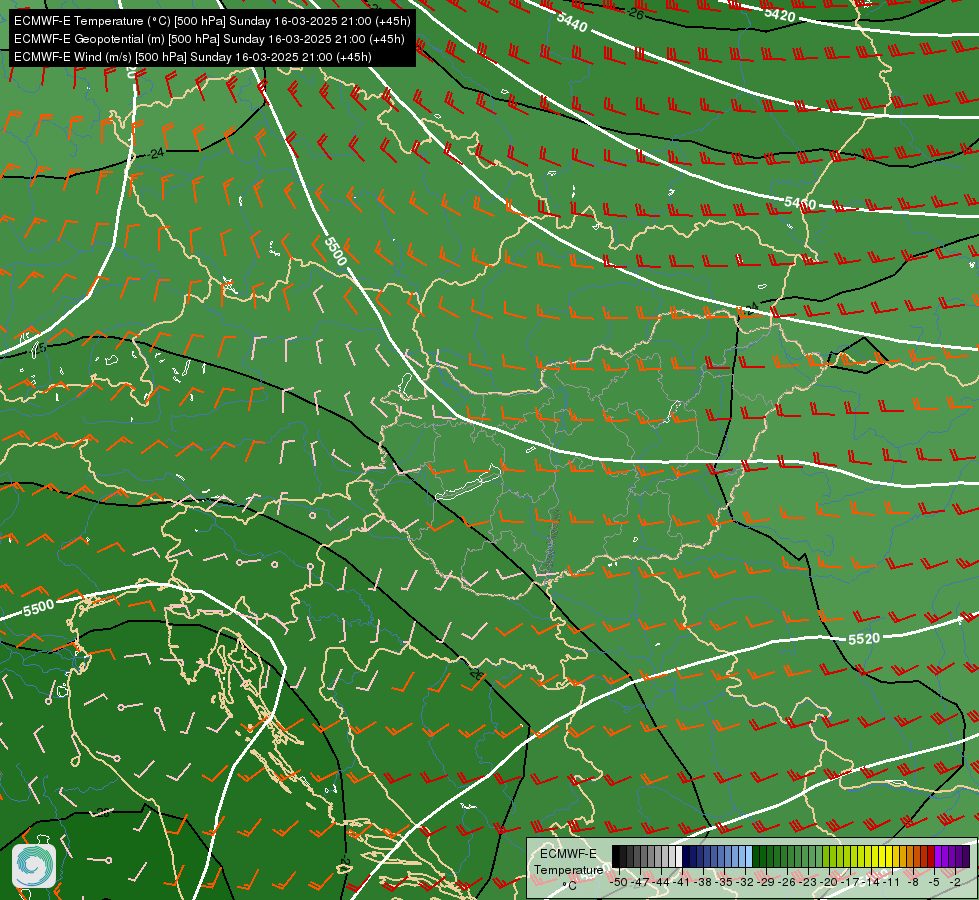Pick the light blue swatch at -32
Screen dimensions: 979x900
point(749,856)
